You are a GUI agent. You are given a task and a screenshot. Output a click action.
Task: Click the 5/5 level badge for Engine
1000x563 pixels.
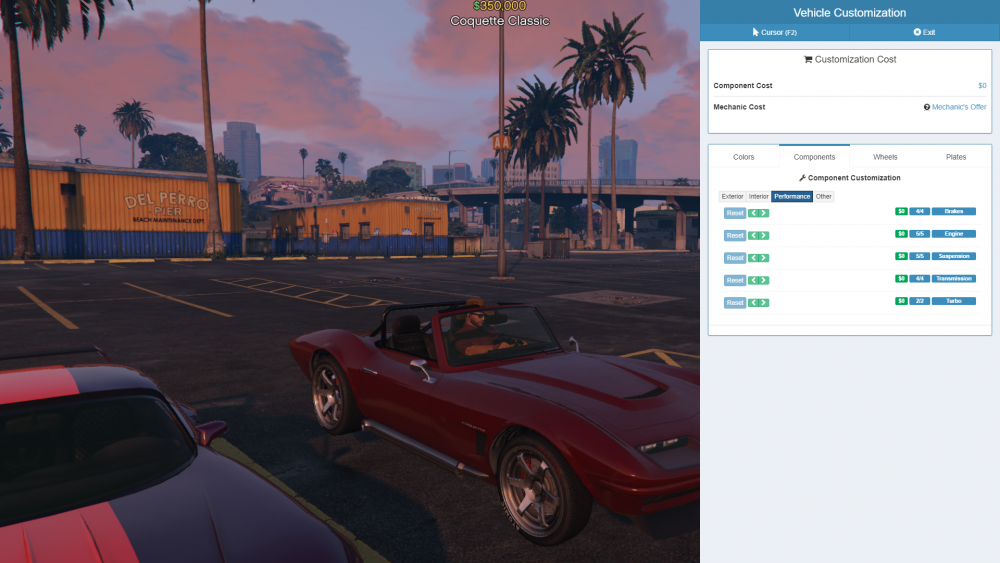919,233
